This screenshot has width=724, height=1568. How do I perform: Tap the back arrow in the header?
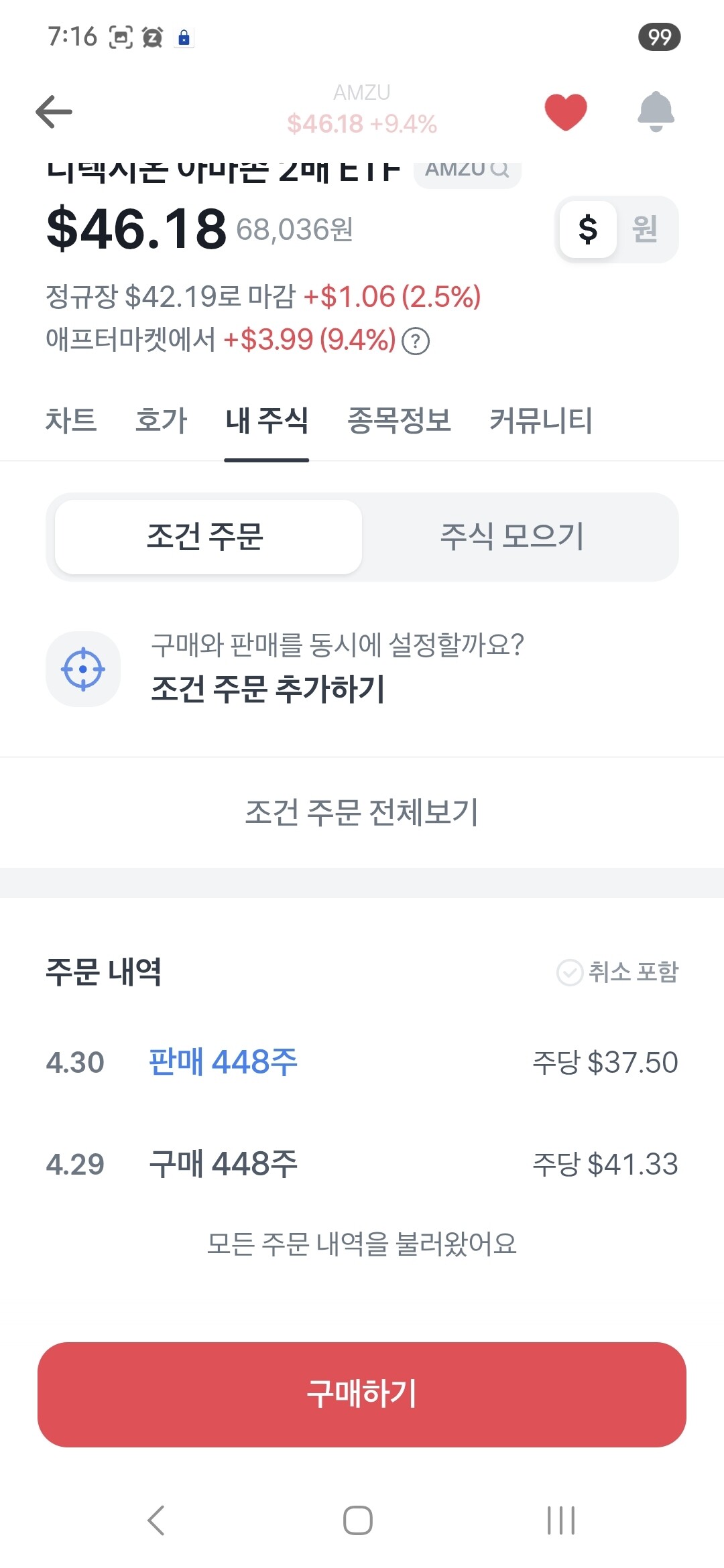coord(54,111)
